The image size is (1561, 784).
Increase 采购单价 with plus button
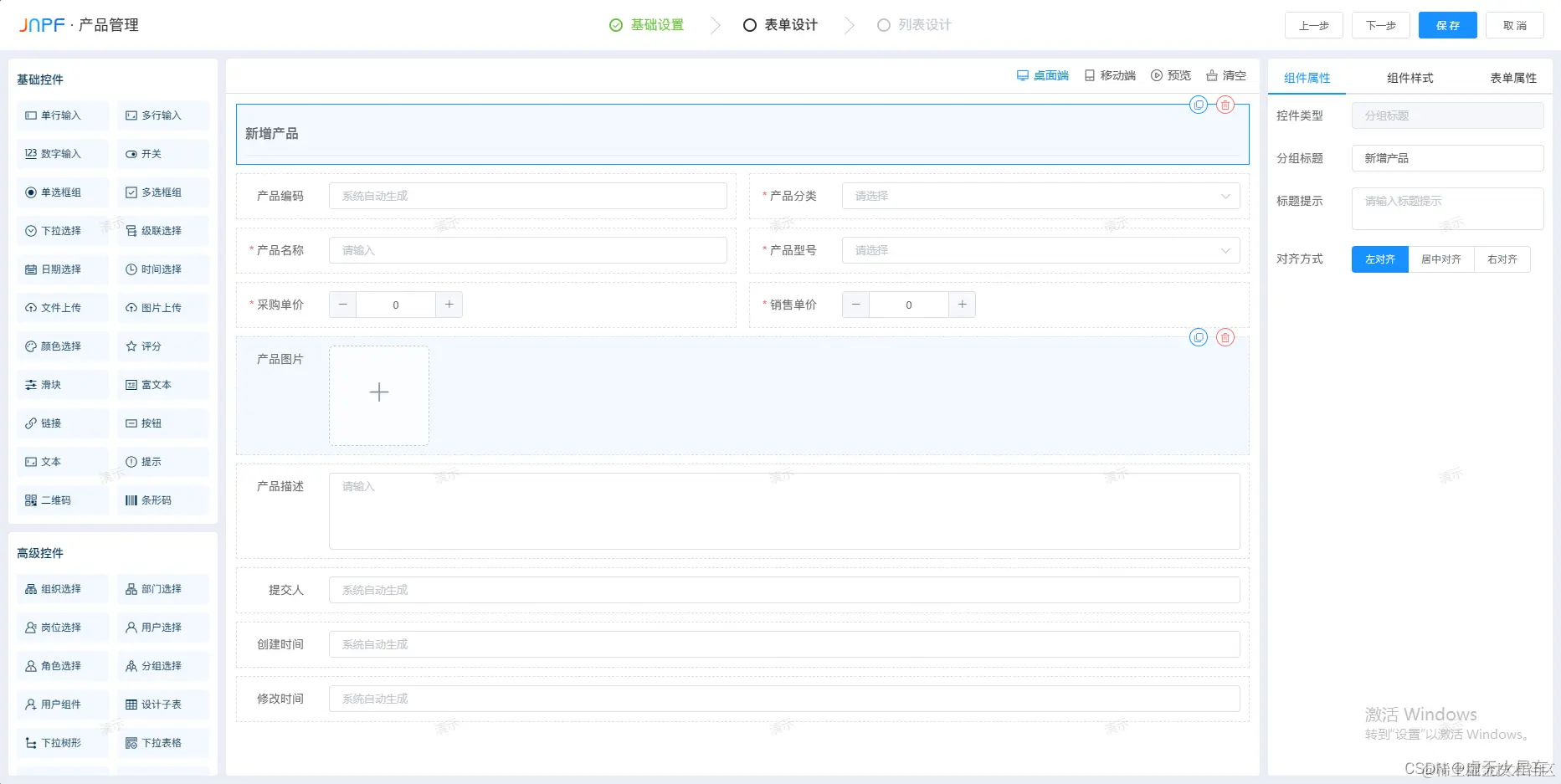point(449,305)
